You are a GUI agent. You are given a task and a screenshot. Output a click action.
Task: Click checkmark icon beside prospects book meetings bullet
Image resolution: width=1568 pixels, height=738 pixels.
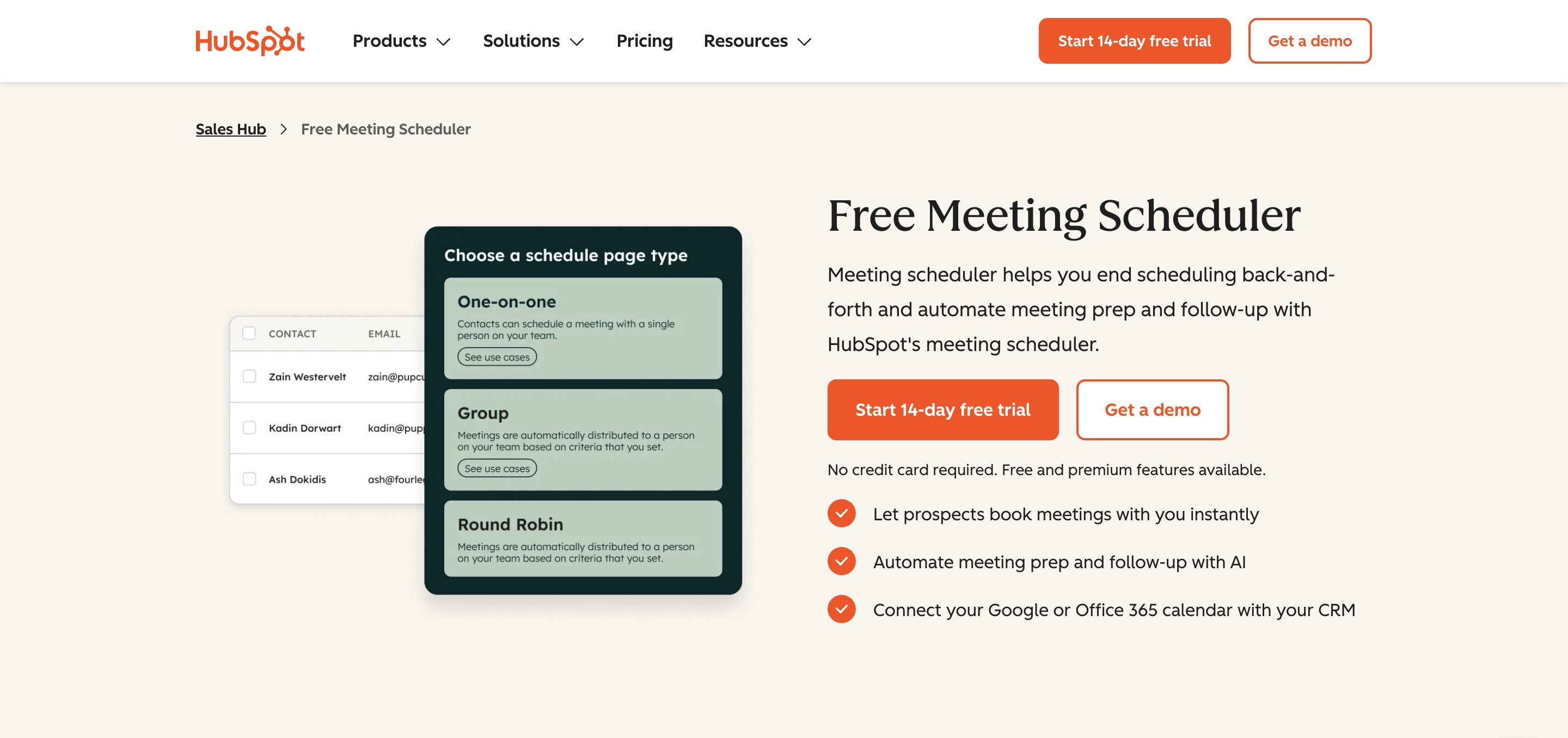point(841,513)
